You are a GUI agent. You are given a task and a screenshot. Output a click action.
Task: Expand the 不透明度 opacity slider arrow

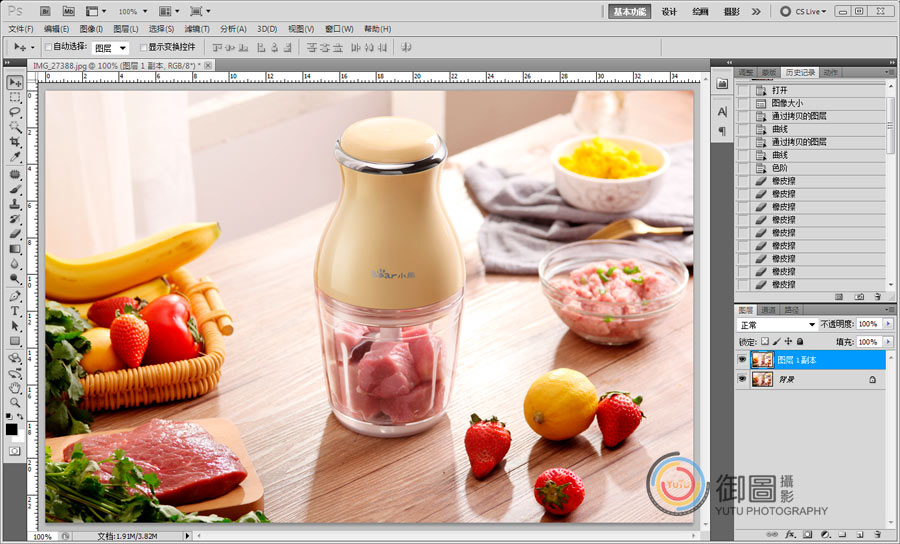[888, 325]
